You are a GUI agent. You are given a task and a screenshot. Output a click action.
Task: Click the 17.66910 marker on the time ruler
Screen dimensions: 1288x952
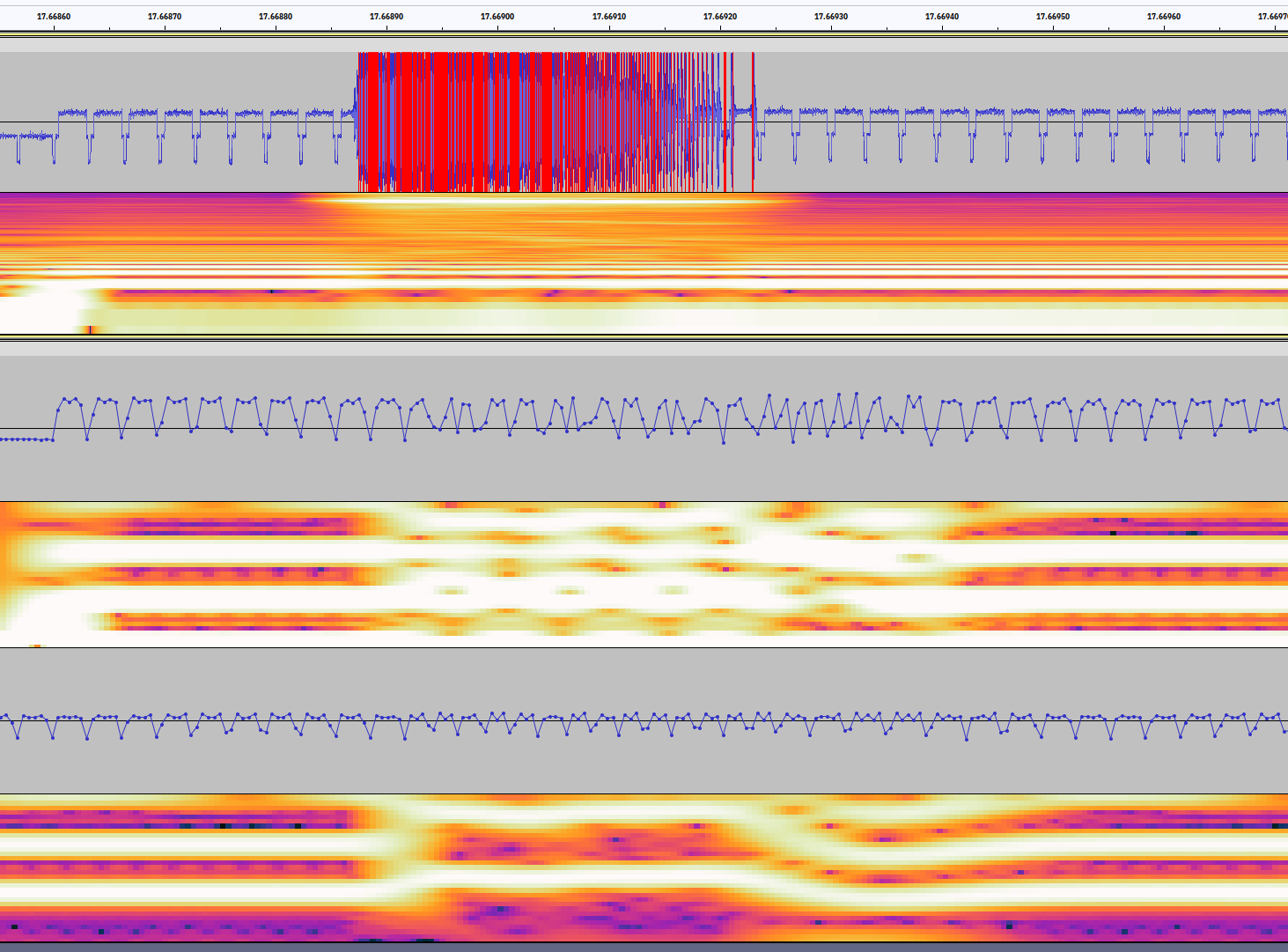609,17
